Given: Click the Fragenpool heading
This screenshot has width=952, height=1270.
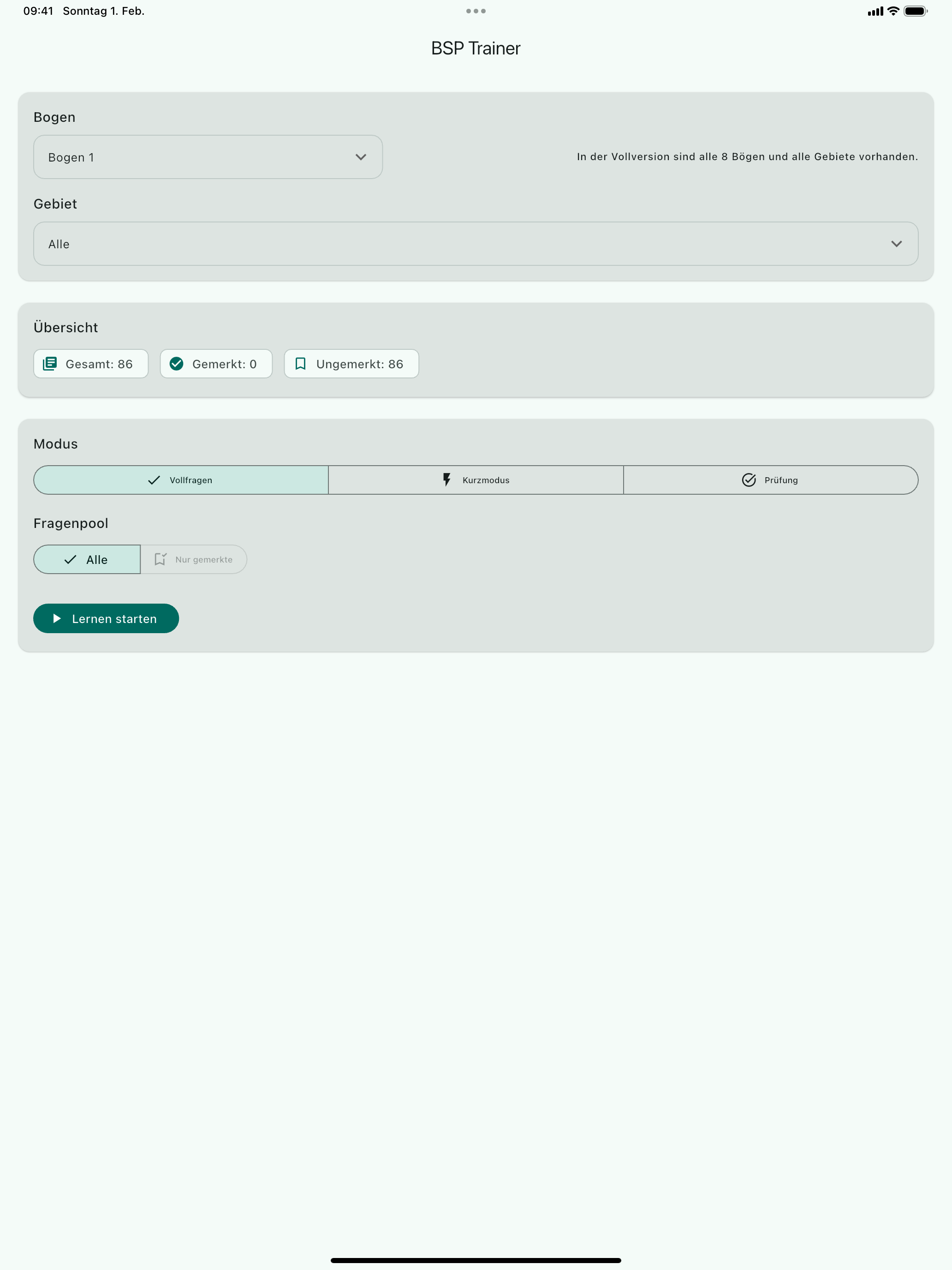Looking at the screenshot, I should 71,523.
